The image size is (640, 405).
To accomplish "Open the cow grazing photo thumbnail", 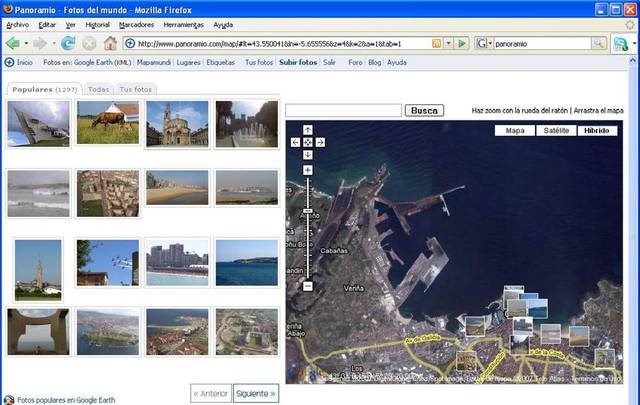I will coord(108,122).
